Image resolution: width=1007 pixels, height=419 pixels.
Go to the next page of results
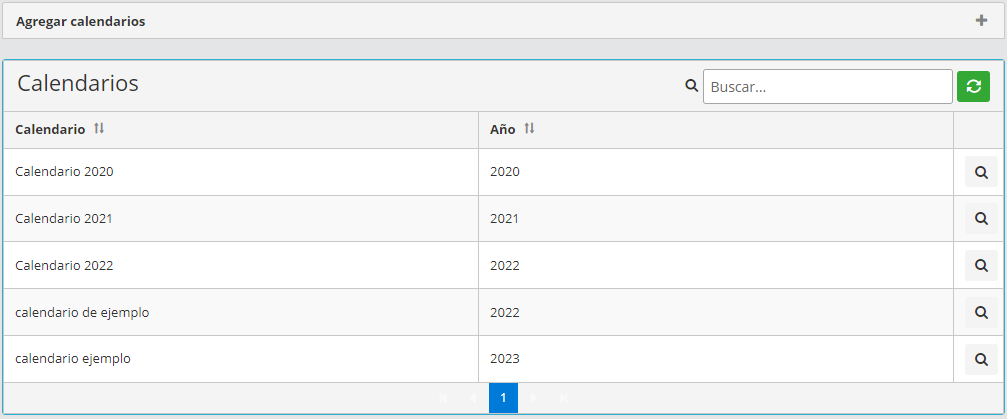pyautogui.click(x=533, y=398)
